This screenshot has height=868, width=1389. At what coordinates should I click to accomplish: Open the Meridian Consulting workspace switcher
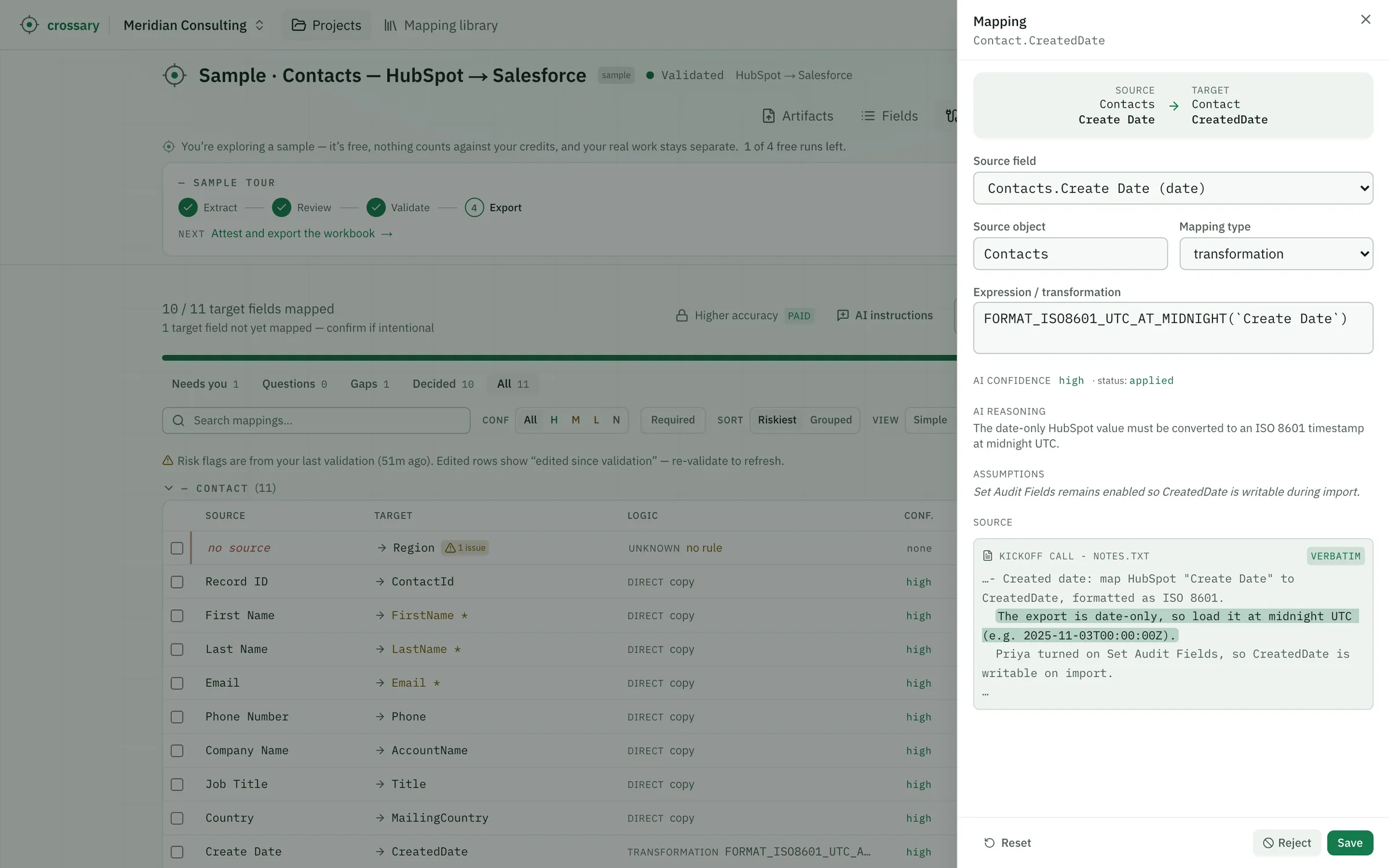(194, 25)
